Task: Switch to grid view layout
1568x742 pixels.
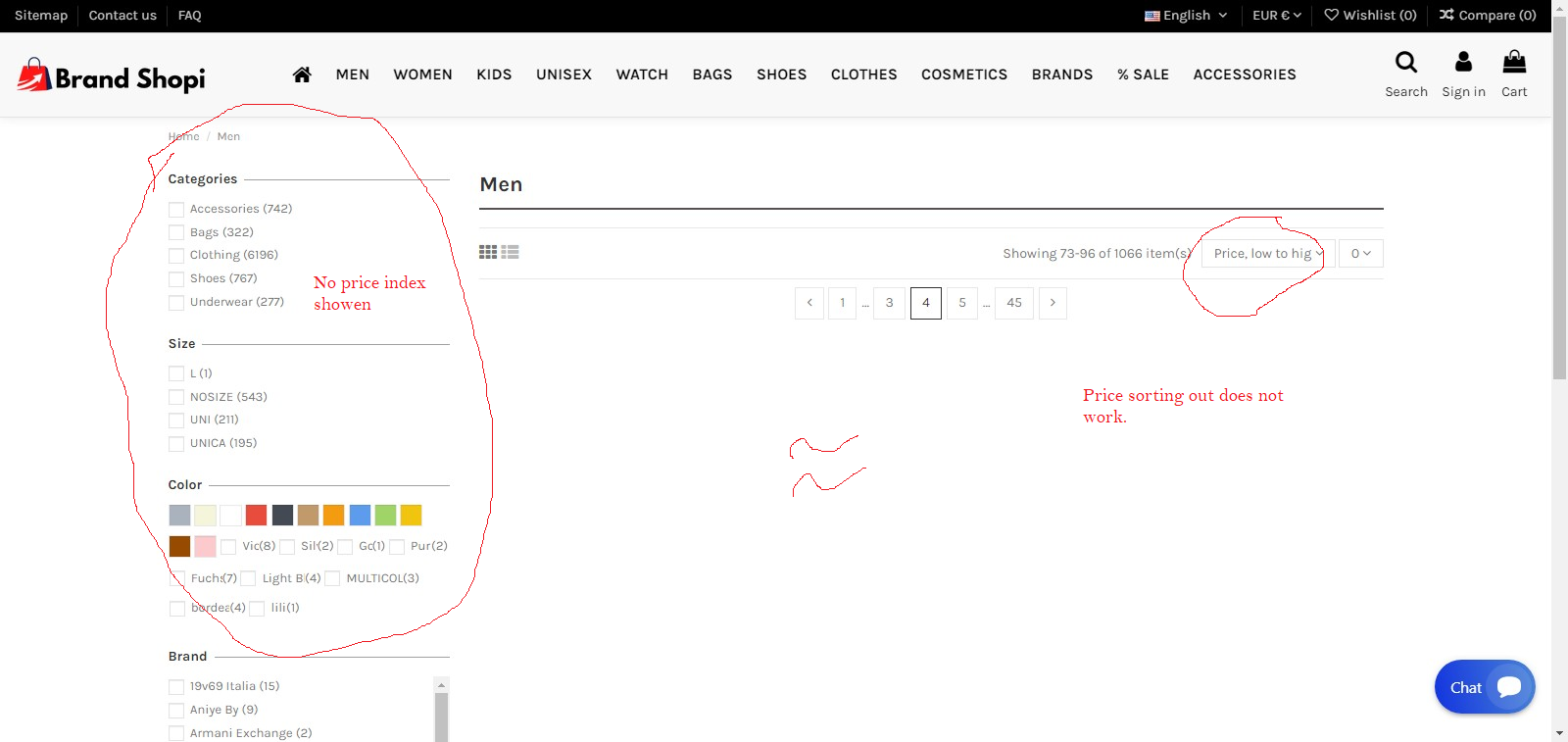Action: point(488,252)
